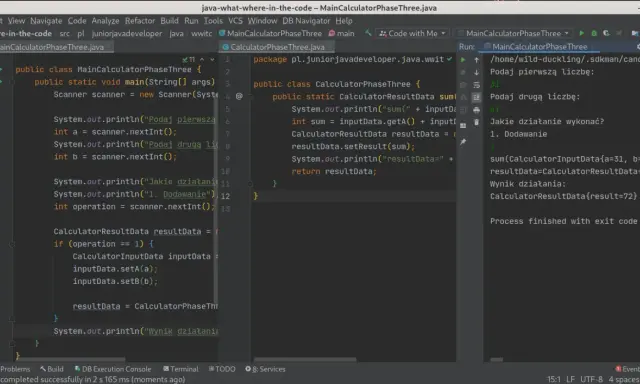640x384 pixels.
Task: Open the Run menu
Action: (191, 20)
